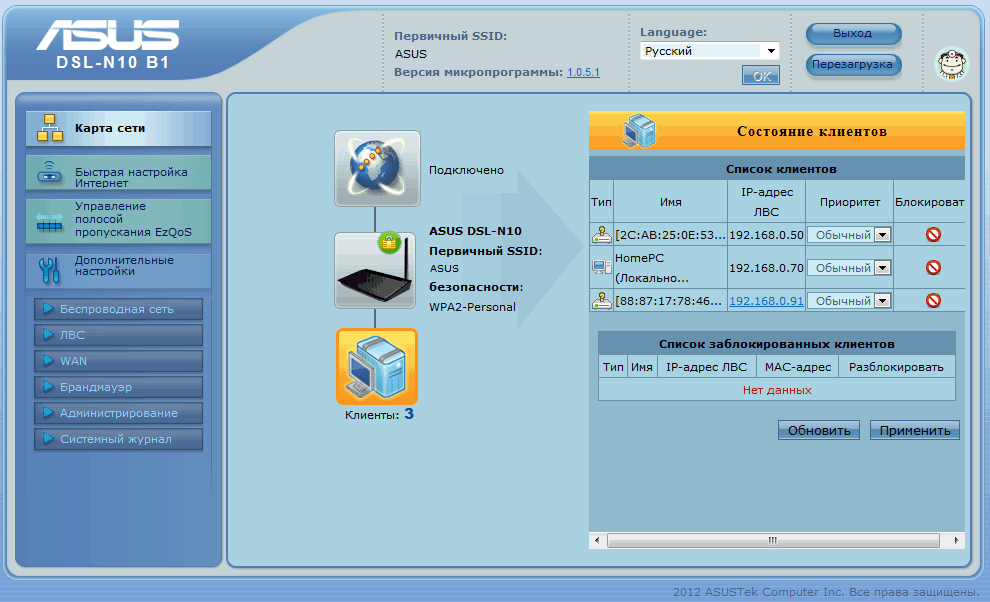Click the horizontal scrollbar under client list

click(772, 541)
